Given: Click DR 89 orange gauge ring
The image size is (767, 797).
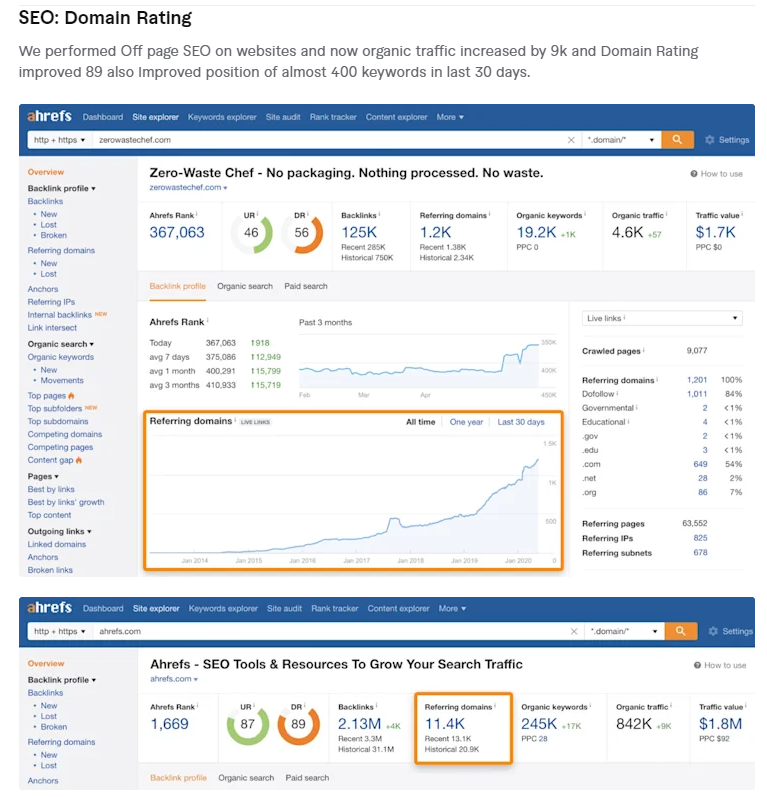Looking at the screenshot, I should coord(298,724).
